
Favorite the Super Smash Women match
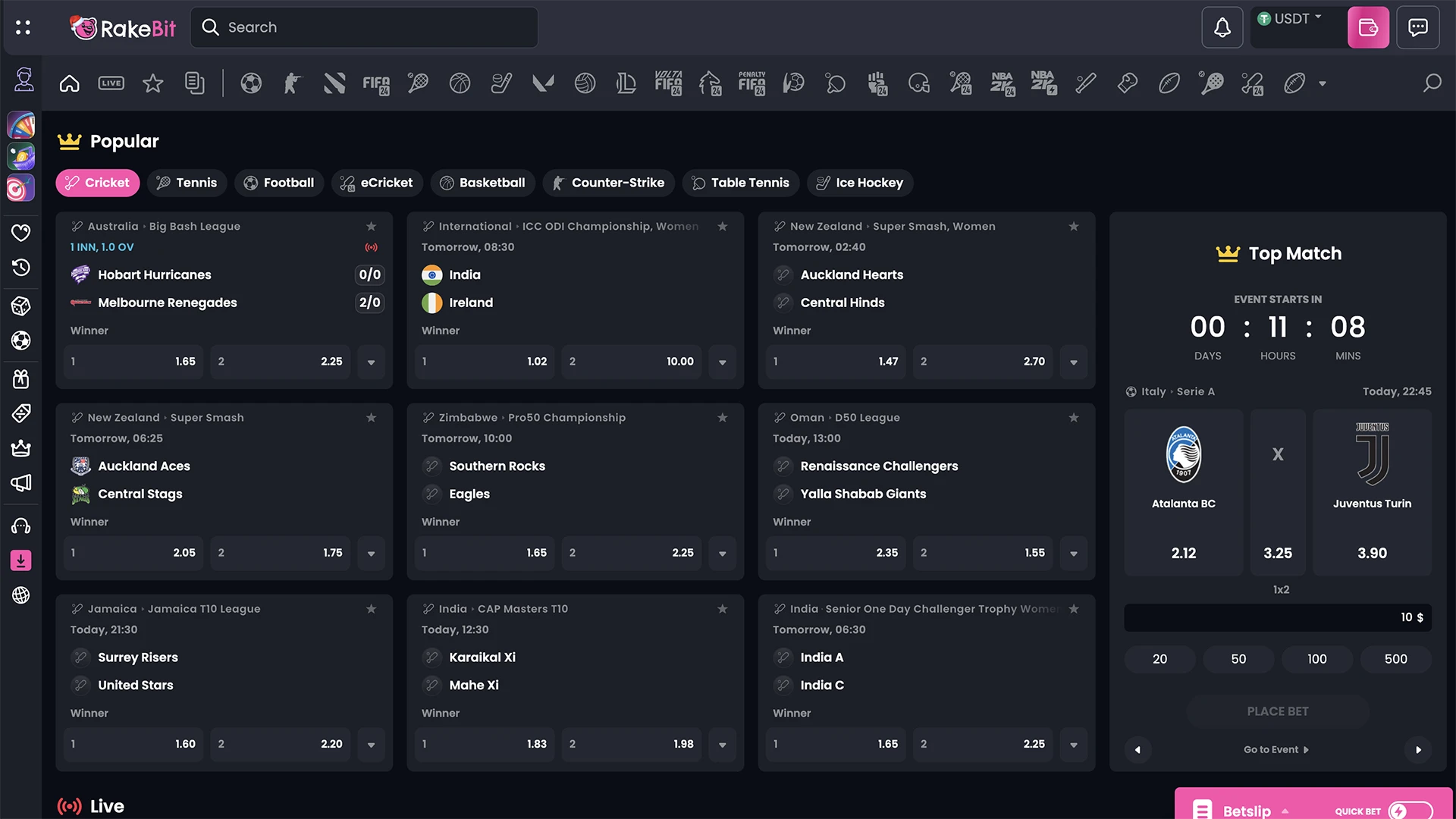1073,226
